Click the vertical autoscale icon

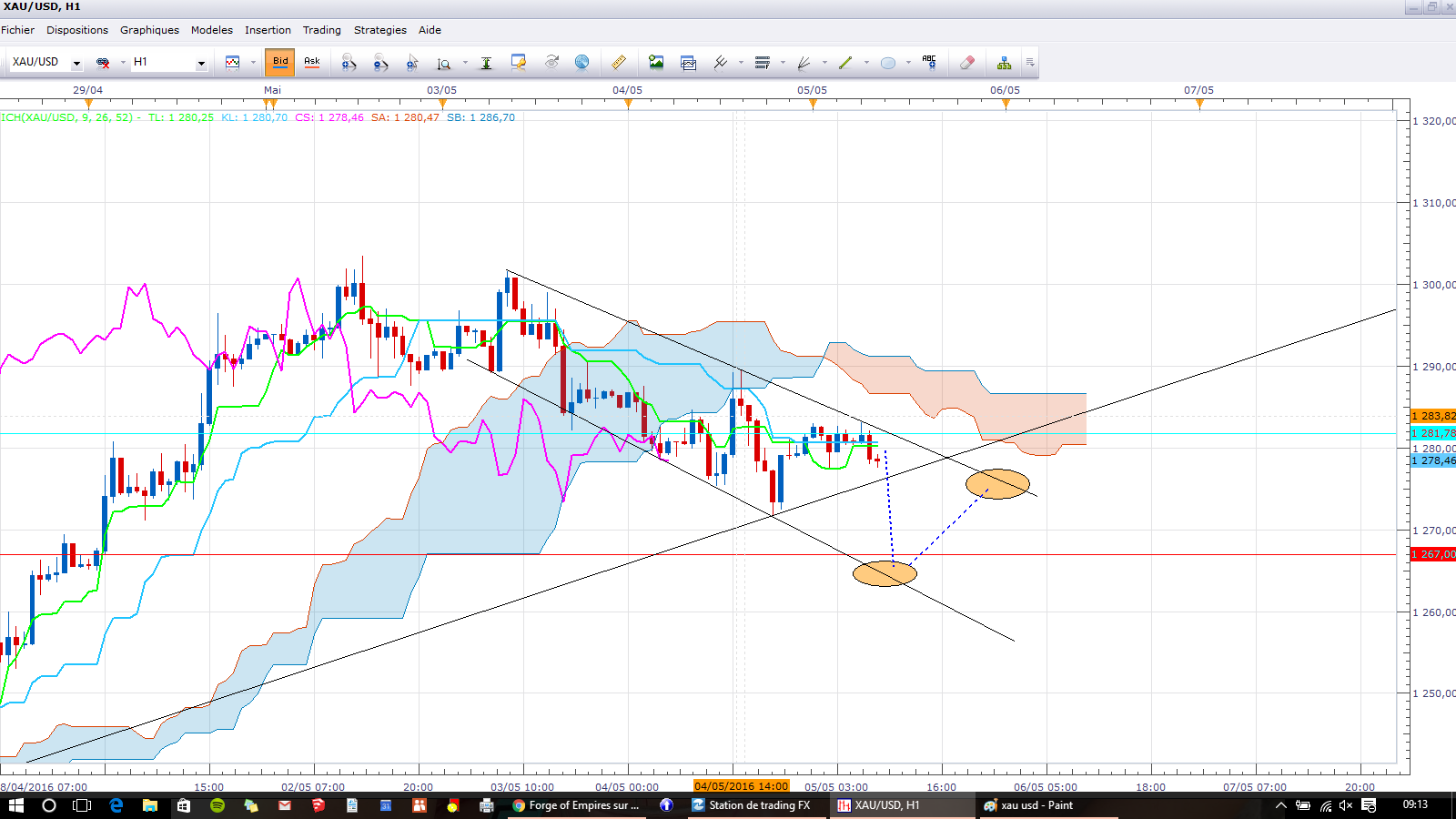pyautogui.click(x=487, y=63)
